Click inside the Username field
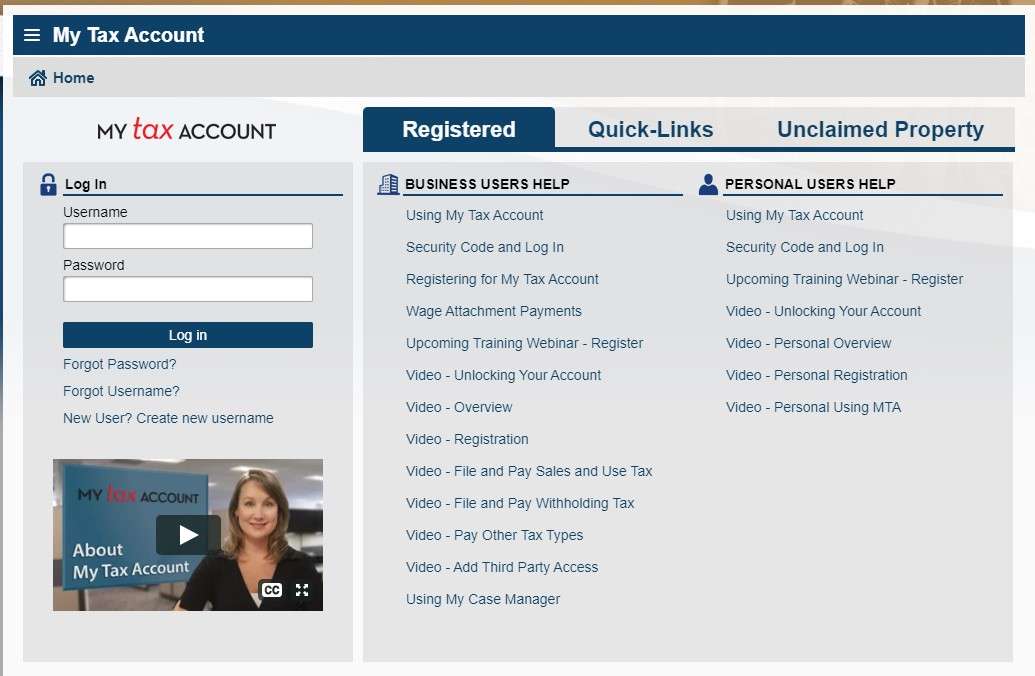The image size is (1035, 676). point(187,236)
